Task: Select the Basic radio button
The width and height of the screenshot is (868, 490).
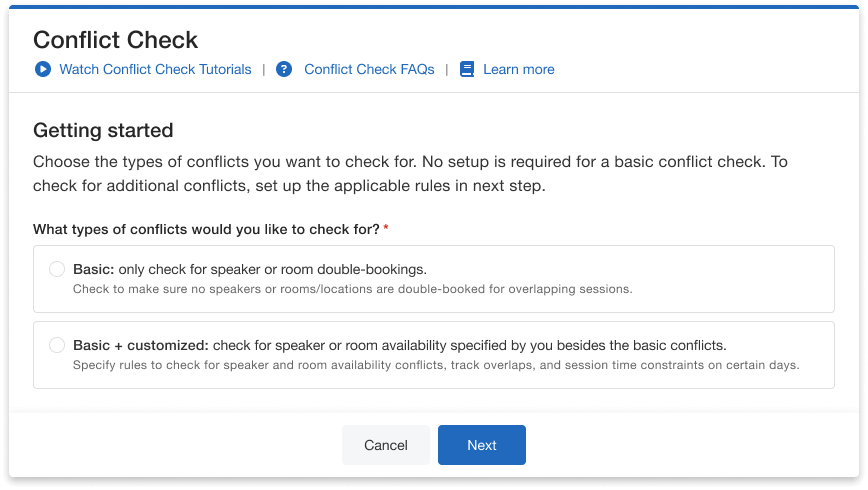Action: click(x=57, y=269)
